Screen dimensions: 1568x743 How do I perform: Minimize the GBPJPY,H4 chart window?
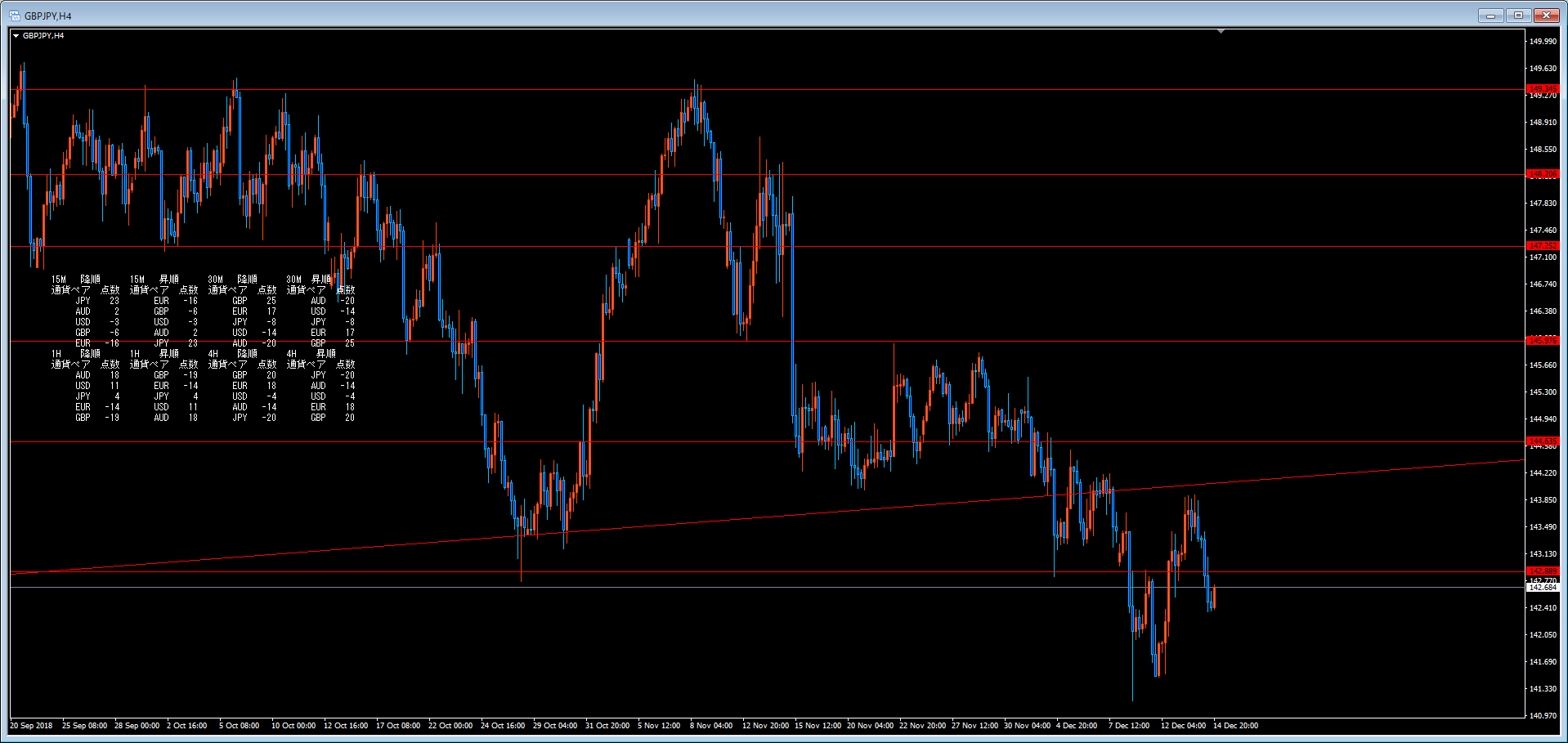(1490, 16)
